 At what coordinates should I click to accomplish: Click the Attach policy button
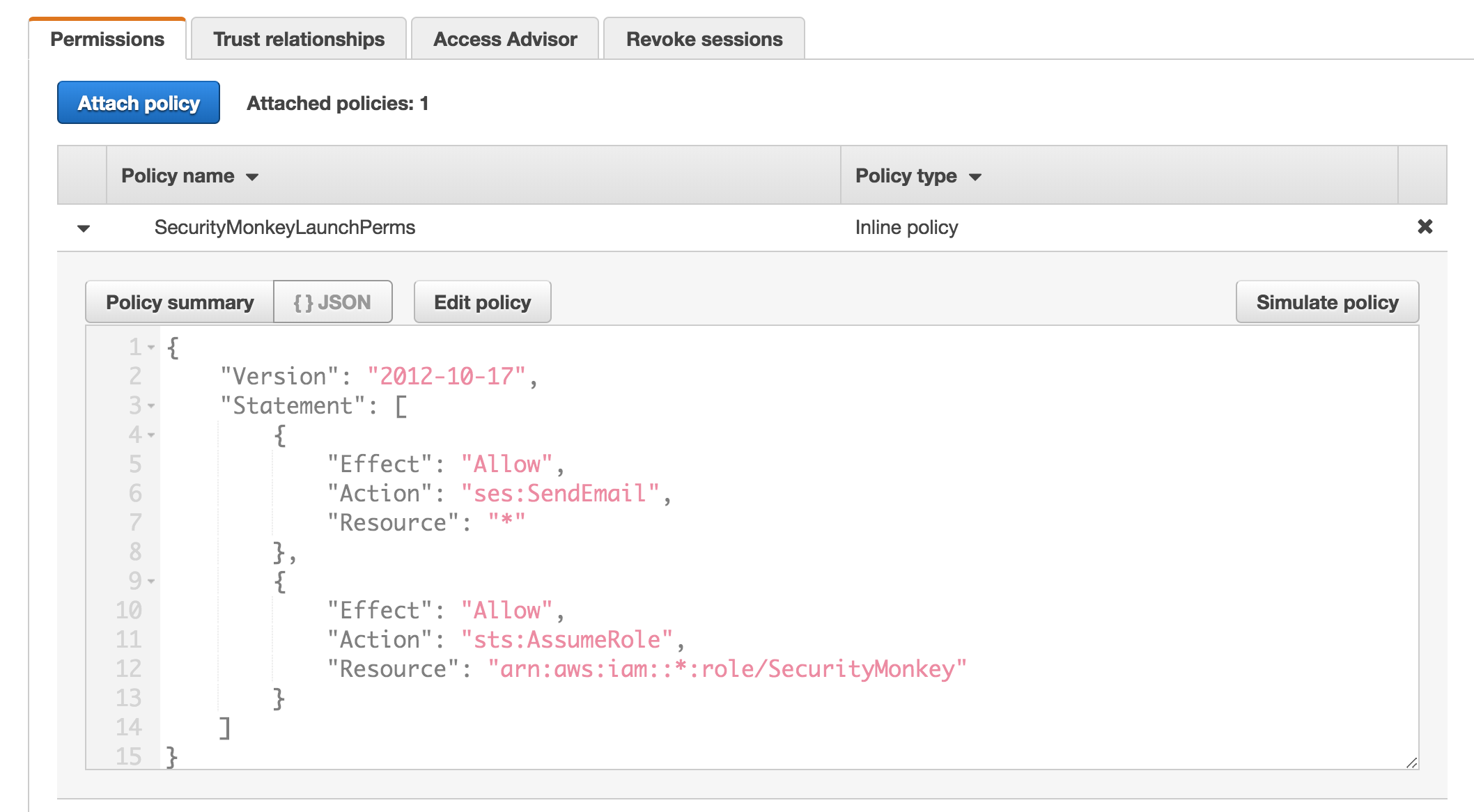139,103
